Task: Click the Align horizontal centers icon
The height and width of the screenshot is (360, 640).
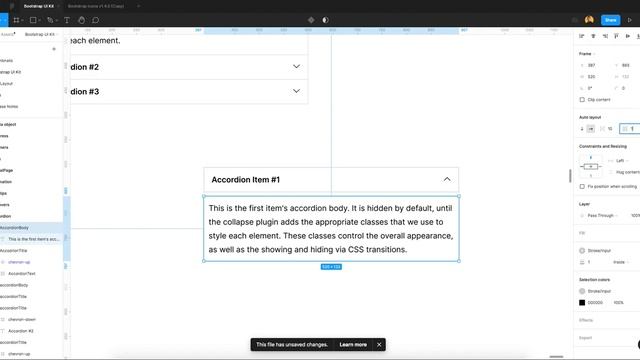Action: [593, 36]
